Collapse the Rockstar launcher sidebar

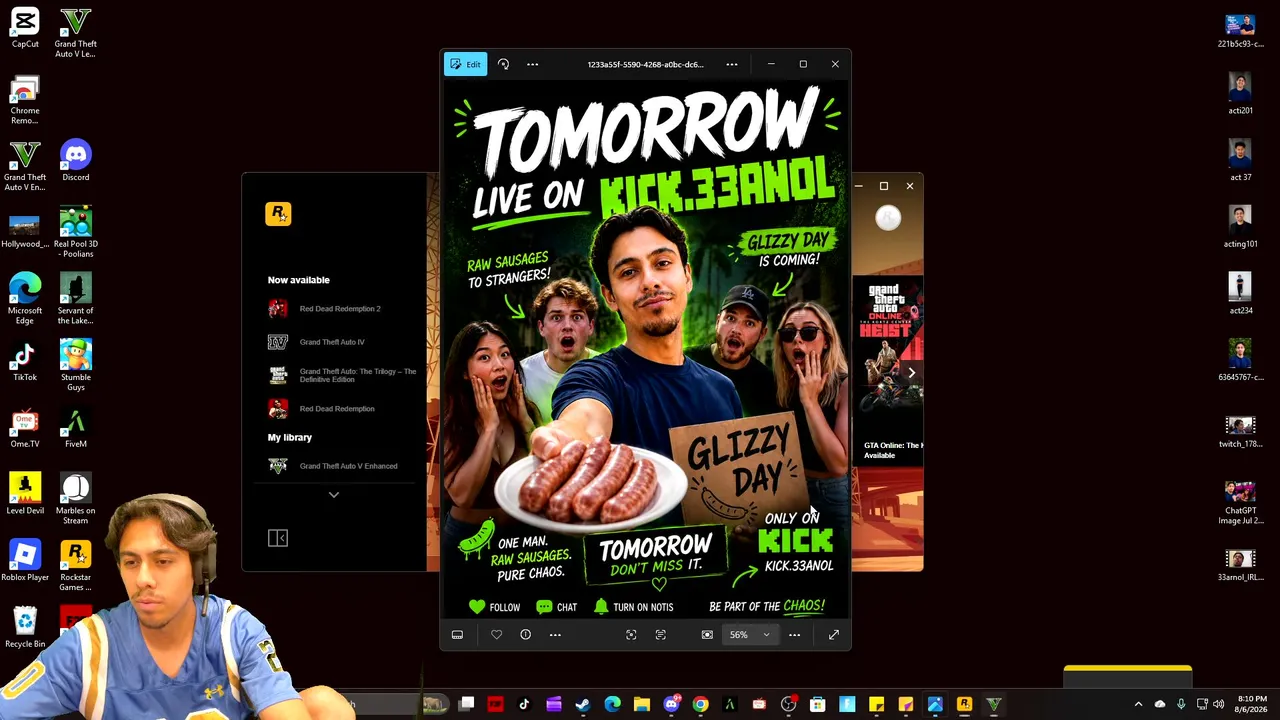278,539
